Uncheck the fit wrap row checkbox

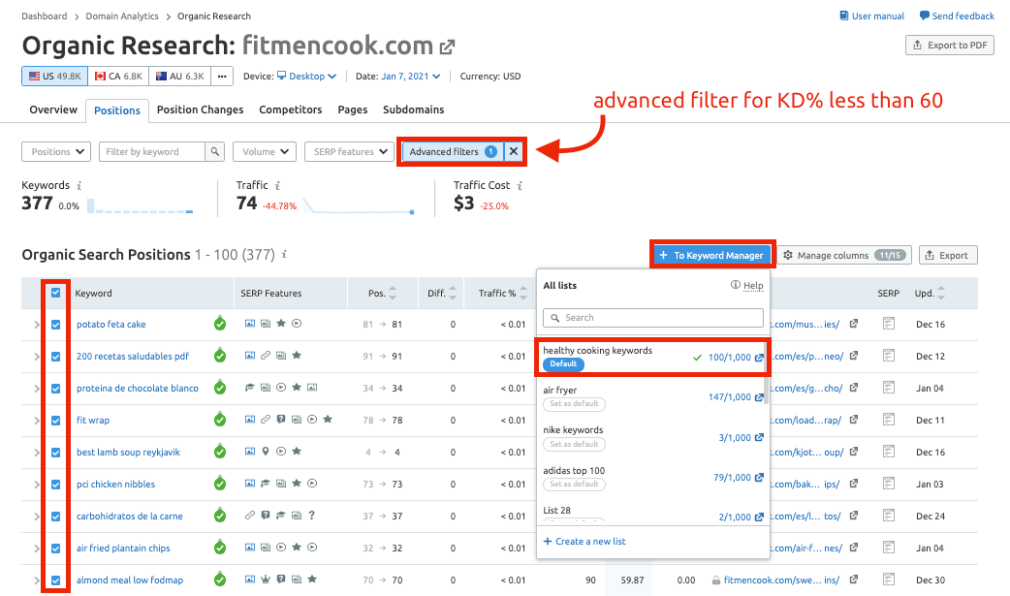[56, 420]
